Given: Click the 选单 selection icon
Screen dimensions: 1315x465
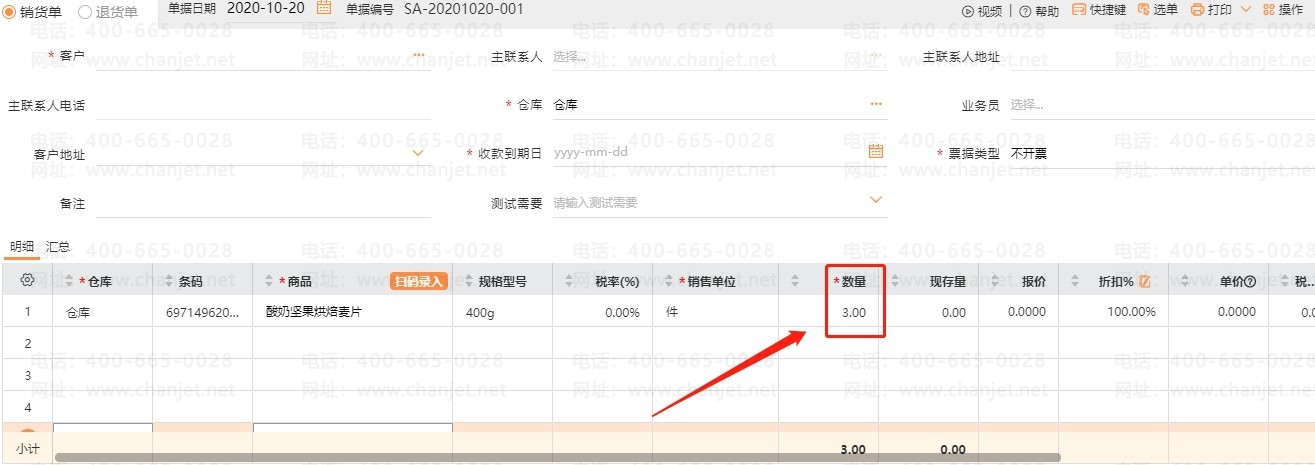Looking at the screenshot, I should click(x=1143, y=9).
